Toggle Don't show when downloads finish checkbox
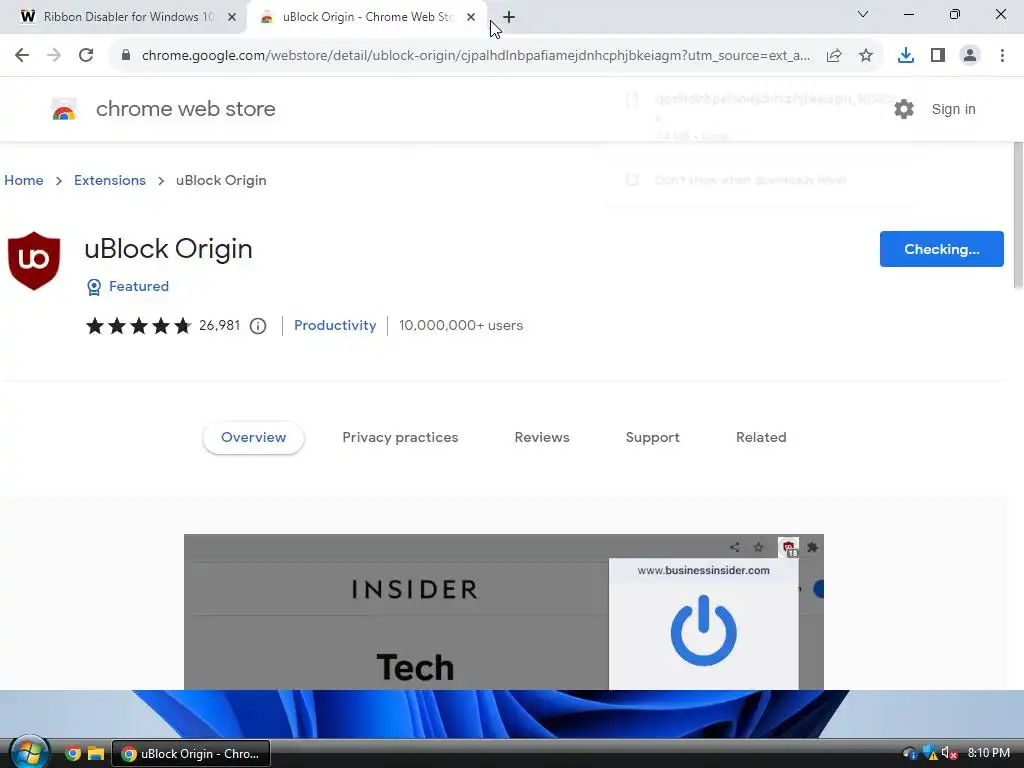The width and height of the screenshot is (1024, 768). (x=632, y=180)
